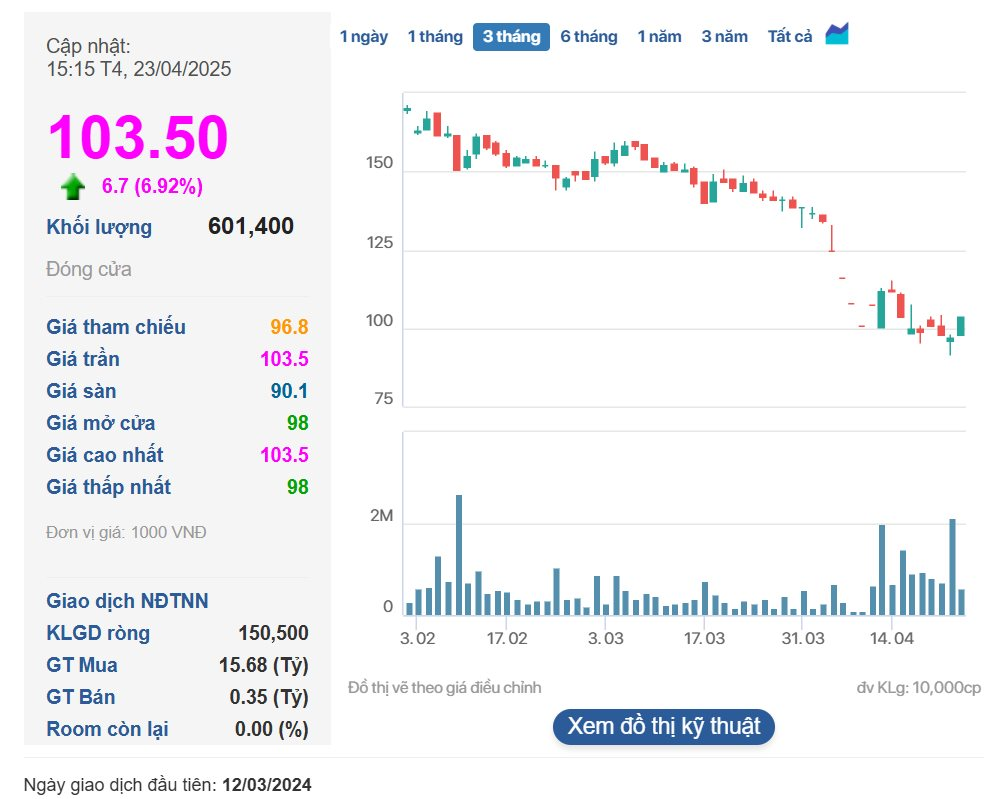Screen dimensions: 994x799
Task: Click the 17.03 date label on chart axis
Action: point(704,638)
